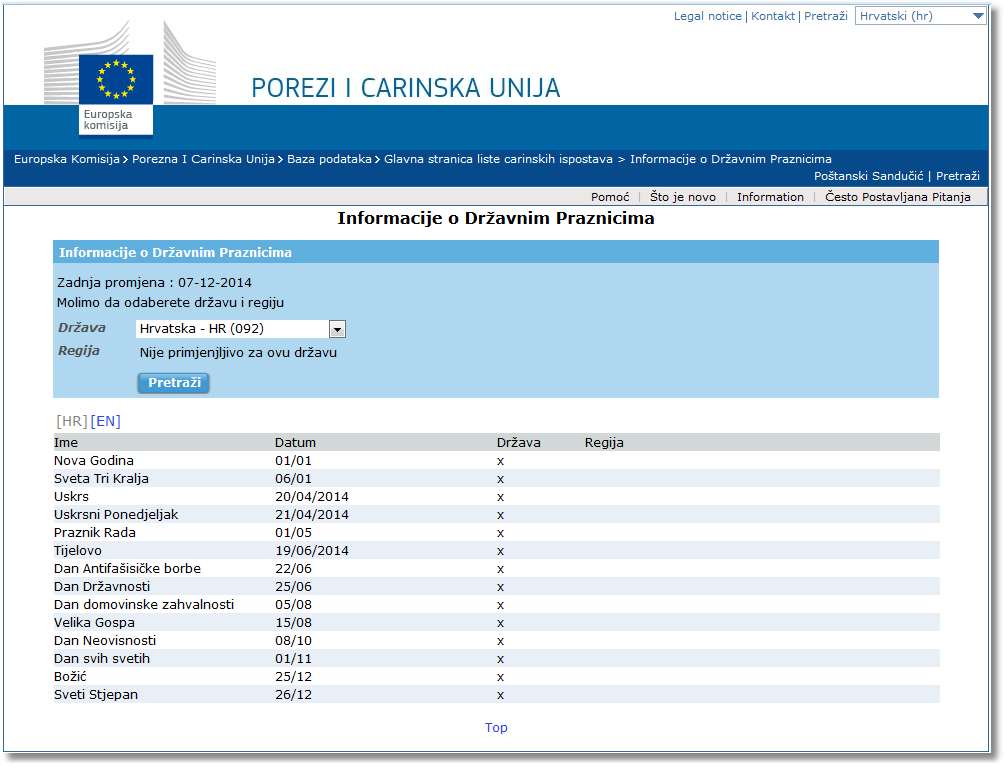Select the Dan Državnosti row
The image size is (1005, 767).
coord(497,586)
